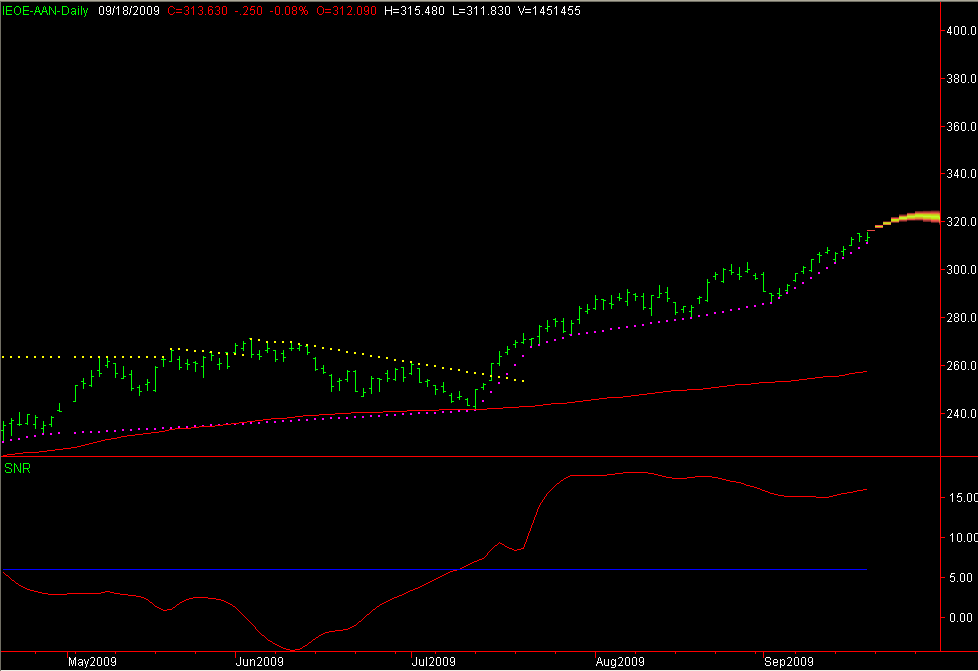978x671 pixels.
Task: Click the Jul2009 time axis label
Action: click(434, 662)
